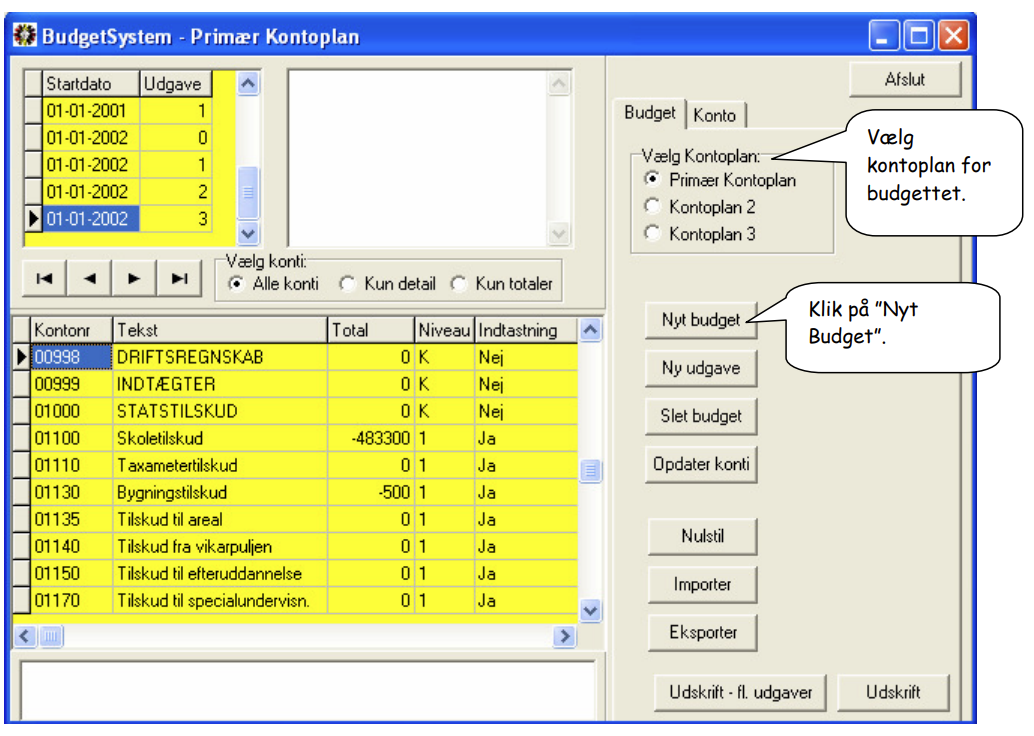Open the Budget tab
The width and height of the screenshot is (1034, 736).
pyautogui.click(x=650, y=113)
